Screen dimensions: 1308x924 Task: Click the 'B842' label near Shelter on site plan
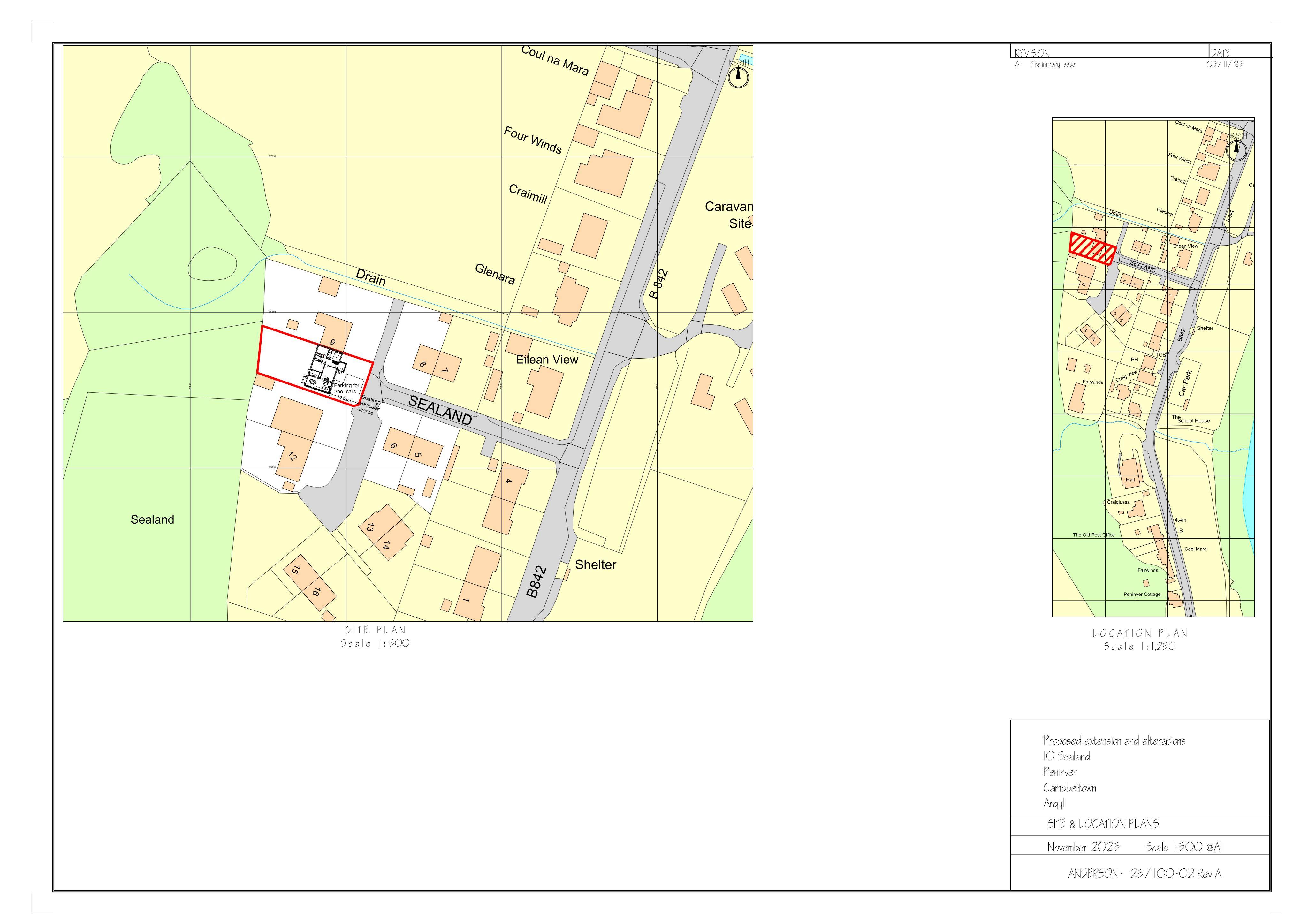(536, 582)
